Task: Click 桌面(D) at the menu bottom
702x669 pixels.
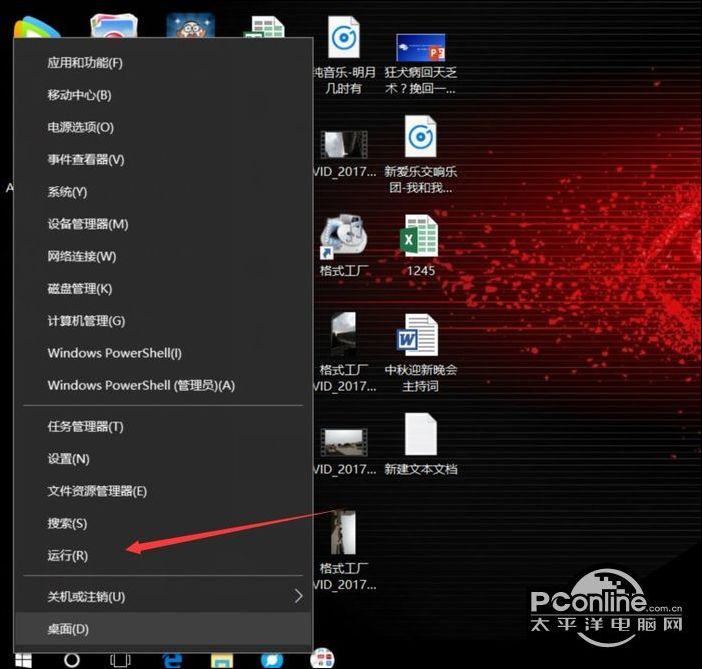Action: [x=68, y=629]
